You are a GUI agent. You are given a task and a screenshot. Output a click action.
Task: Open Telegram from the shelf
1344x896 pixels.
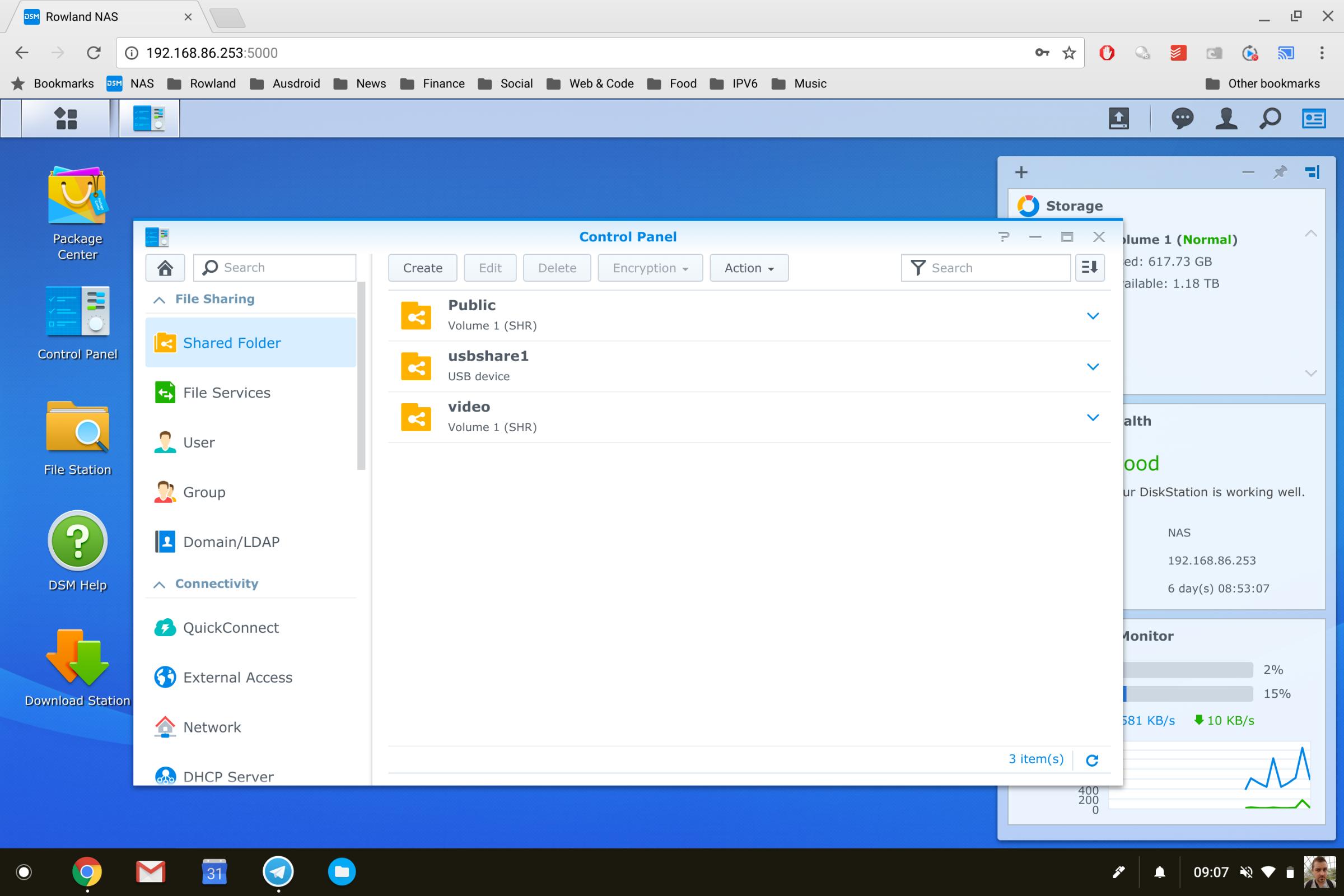click(x=278, y=872)
